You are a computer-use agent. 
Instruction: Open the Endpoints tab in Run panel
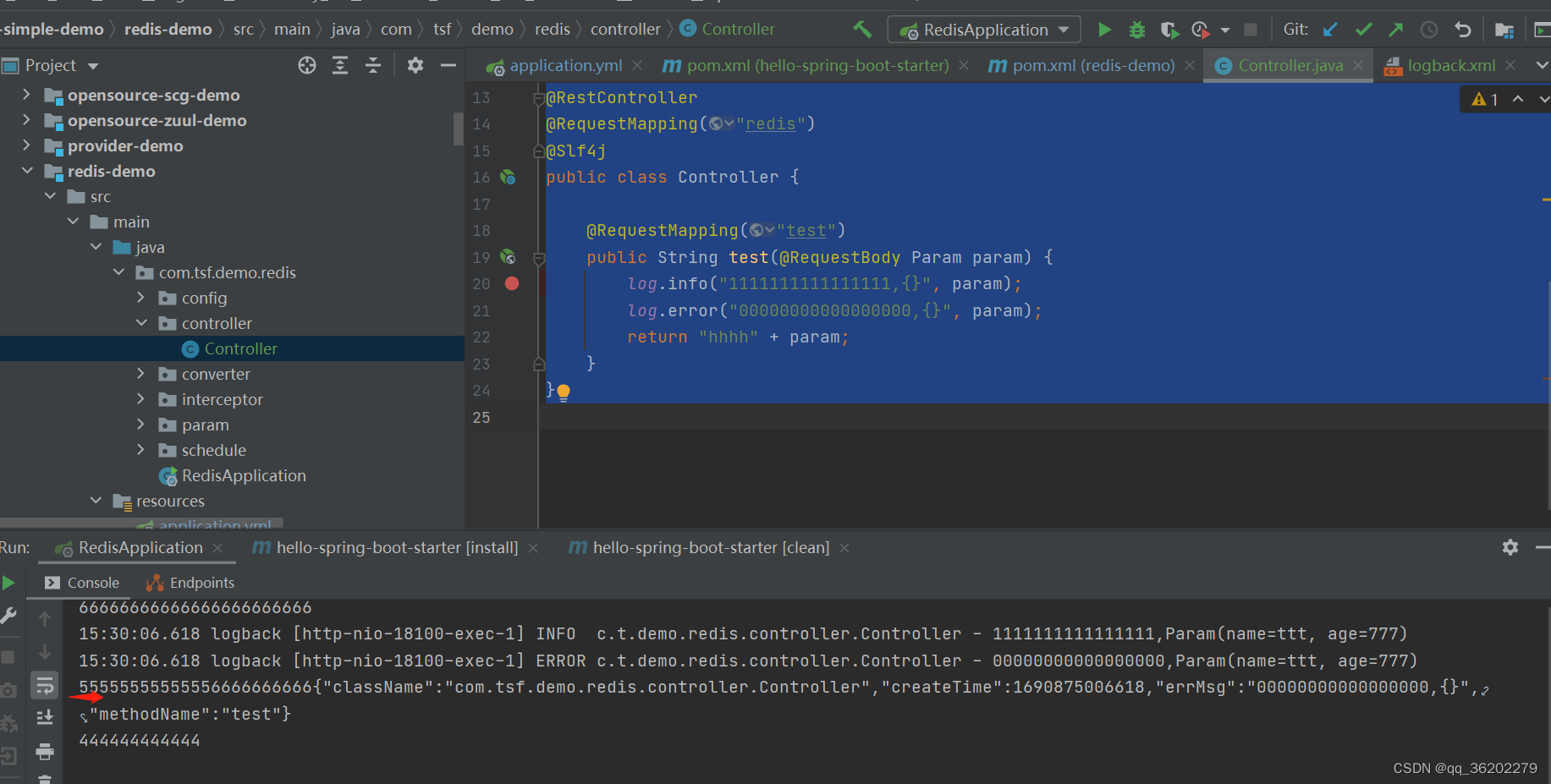(190, 583)
